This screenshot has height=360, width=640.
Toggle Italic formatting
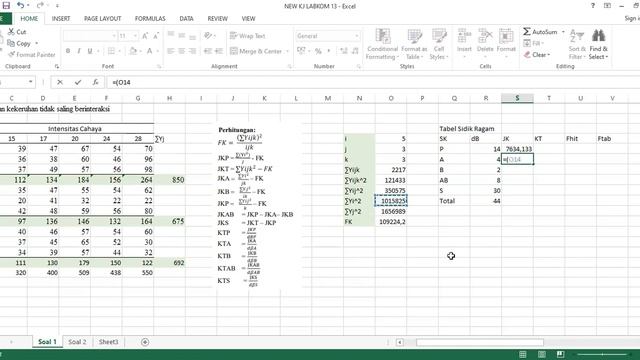coord(79,51)
